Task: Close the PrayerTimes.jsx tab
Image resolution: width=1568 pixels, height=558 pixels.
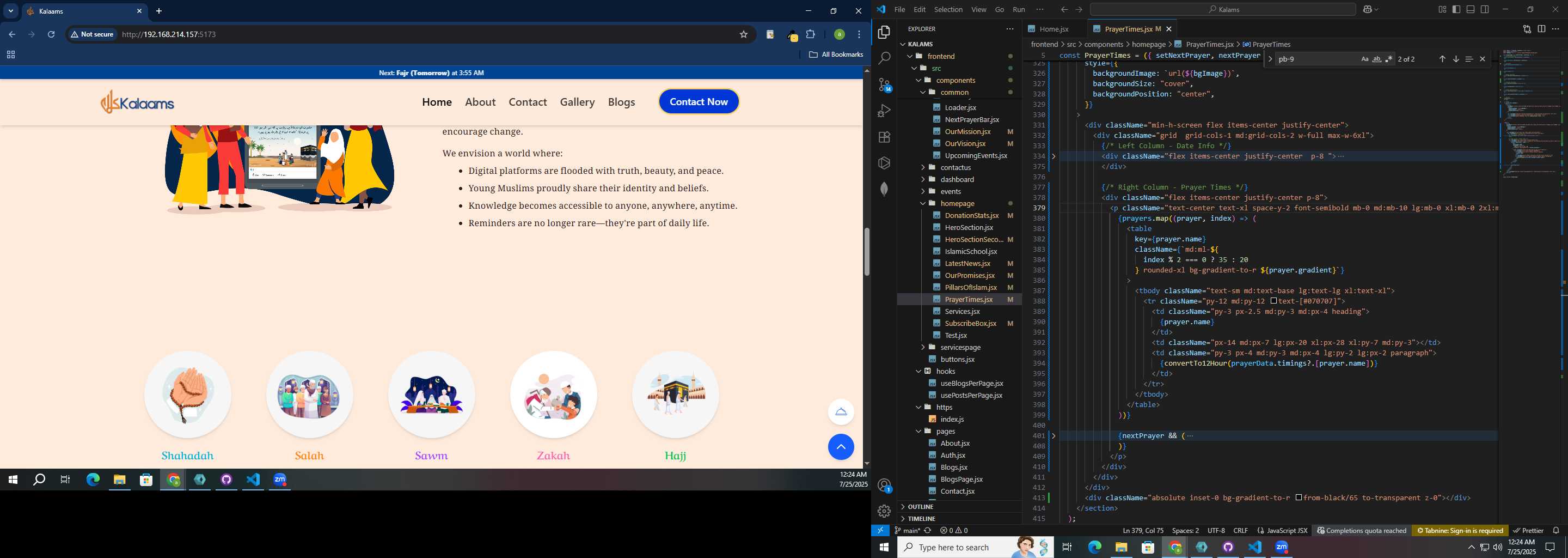Action: pos(1169,29)
